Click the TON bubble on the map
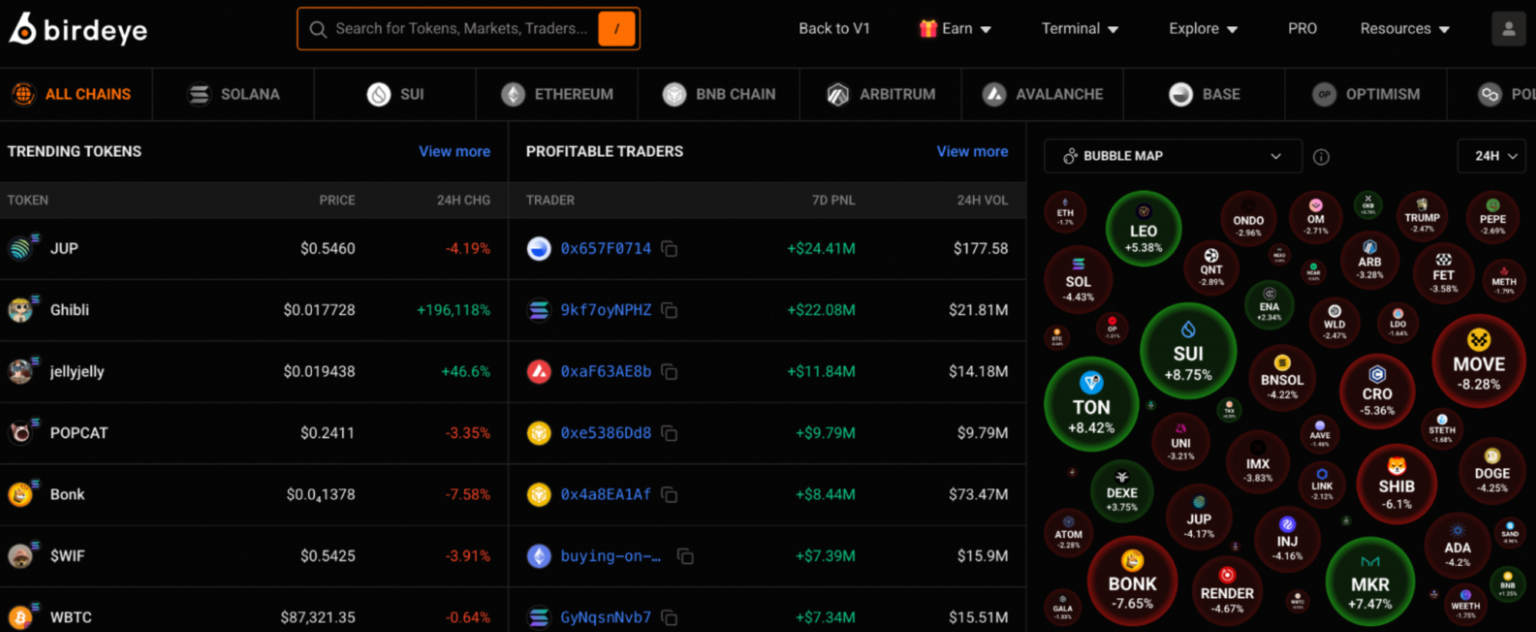1536x632 pixels. point(1091,404)
